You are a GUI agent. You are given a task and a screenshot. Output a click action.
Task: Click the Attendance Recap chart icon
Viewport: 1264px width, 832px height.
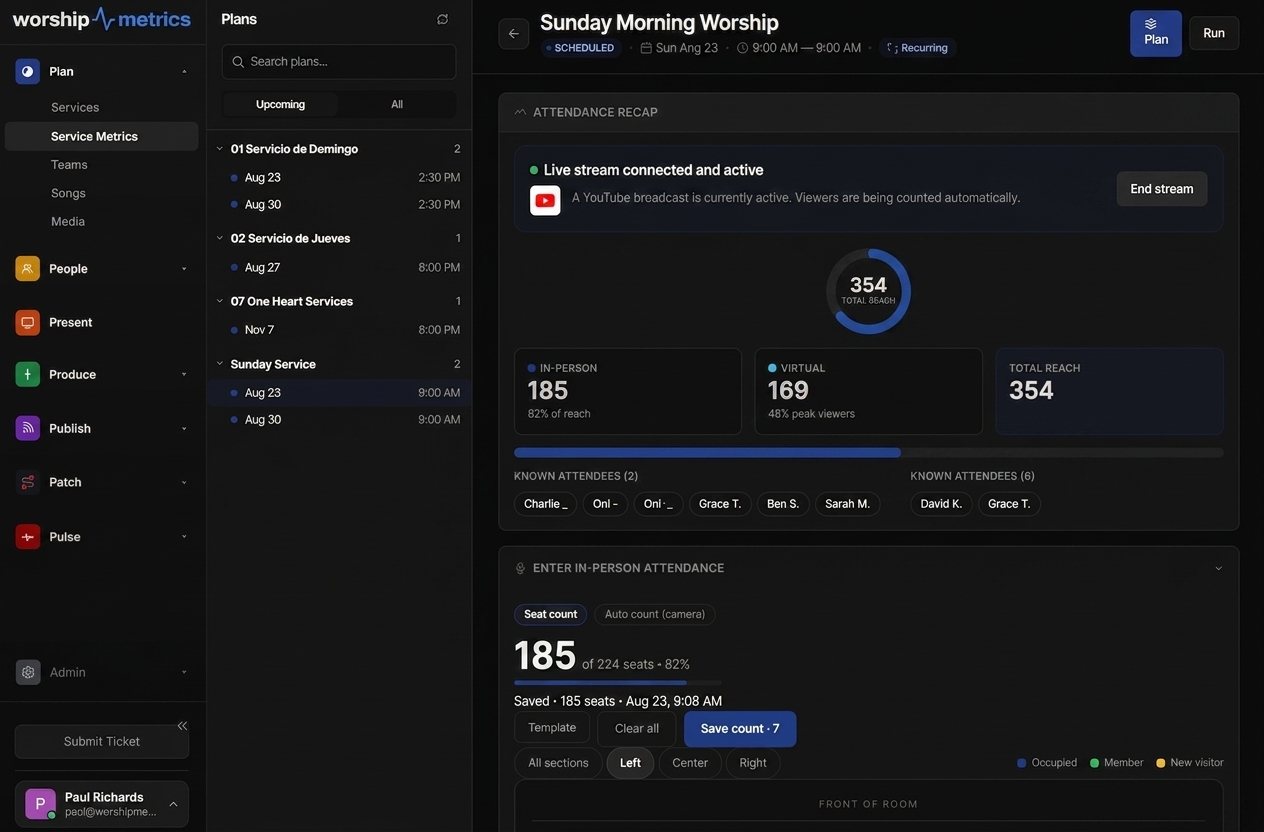point(520,112)
